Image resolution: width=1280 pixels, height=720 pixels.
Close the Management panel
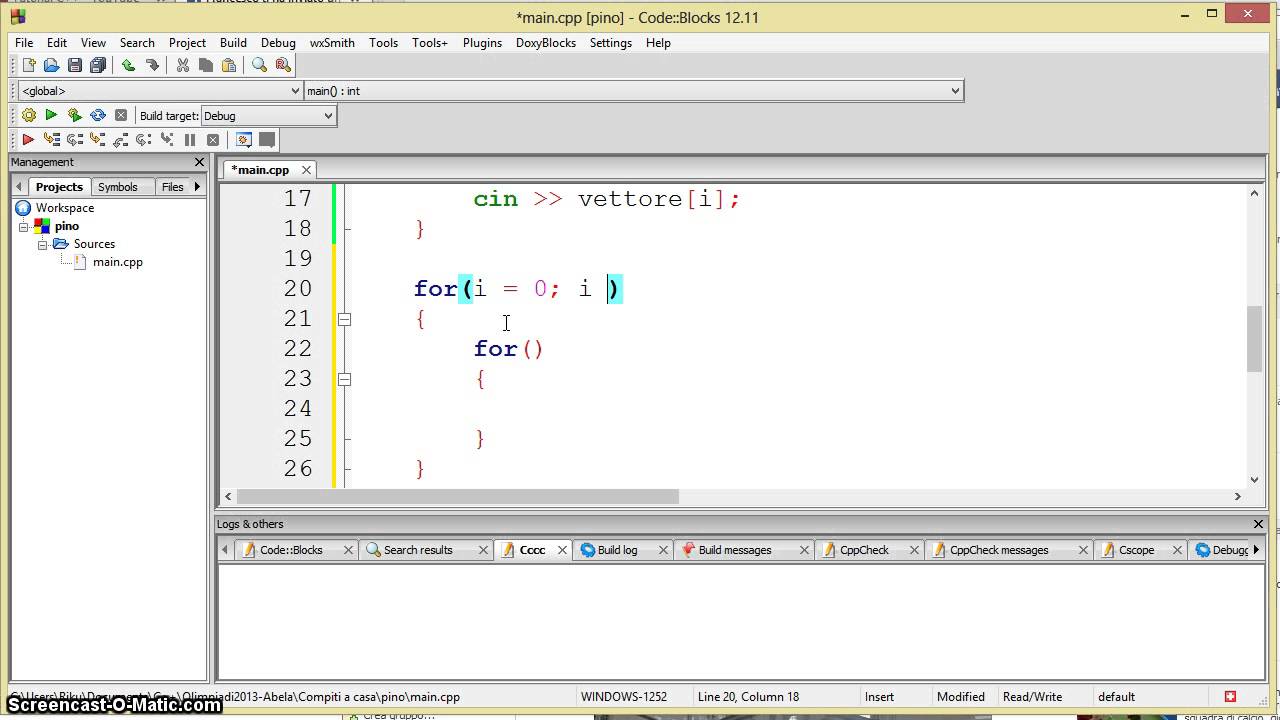(199, 162)
